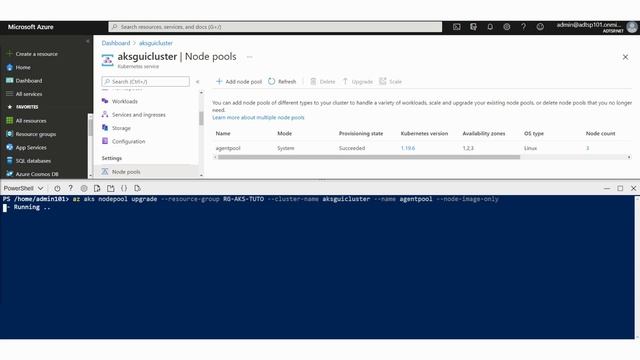Open the ellipsis menu beside Node pools title
The image size is (640, 360).
tap(249, 57)
